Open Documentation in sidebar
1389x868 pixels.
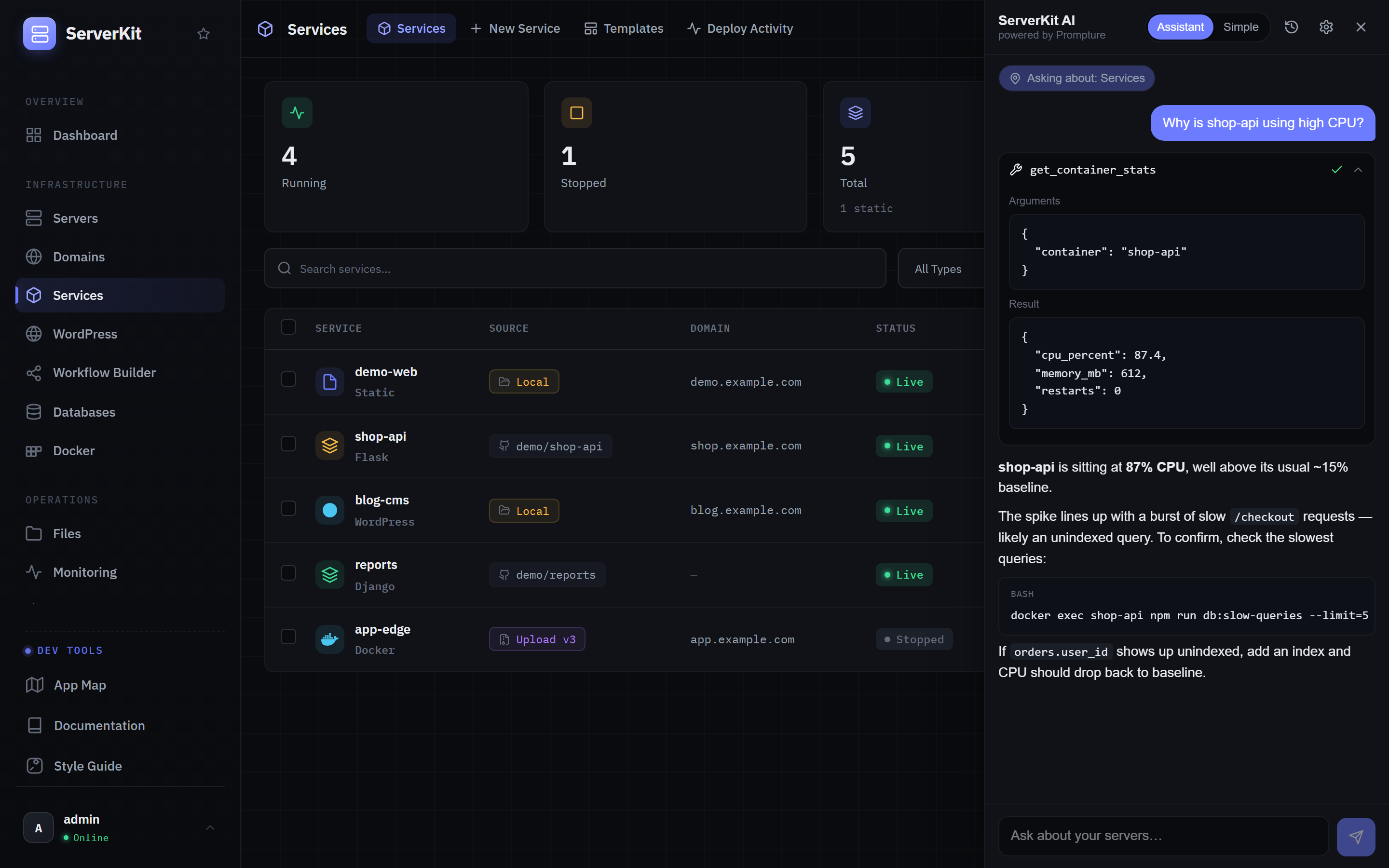pyautogui.click(x=120, y=726)
